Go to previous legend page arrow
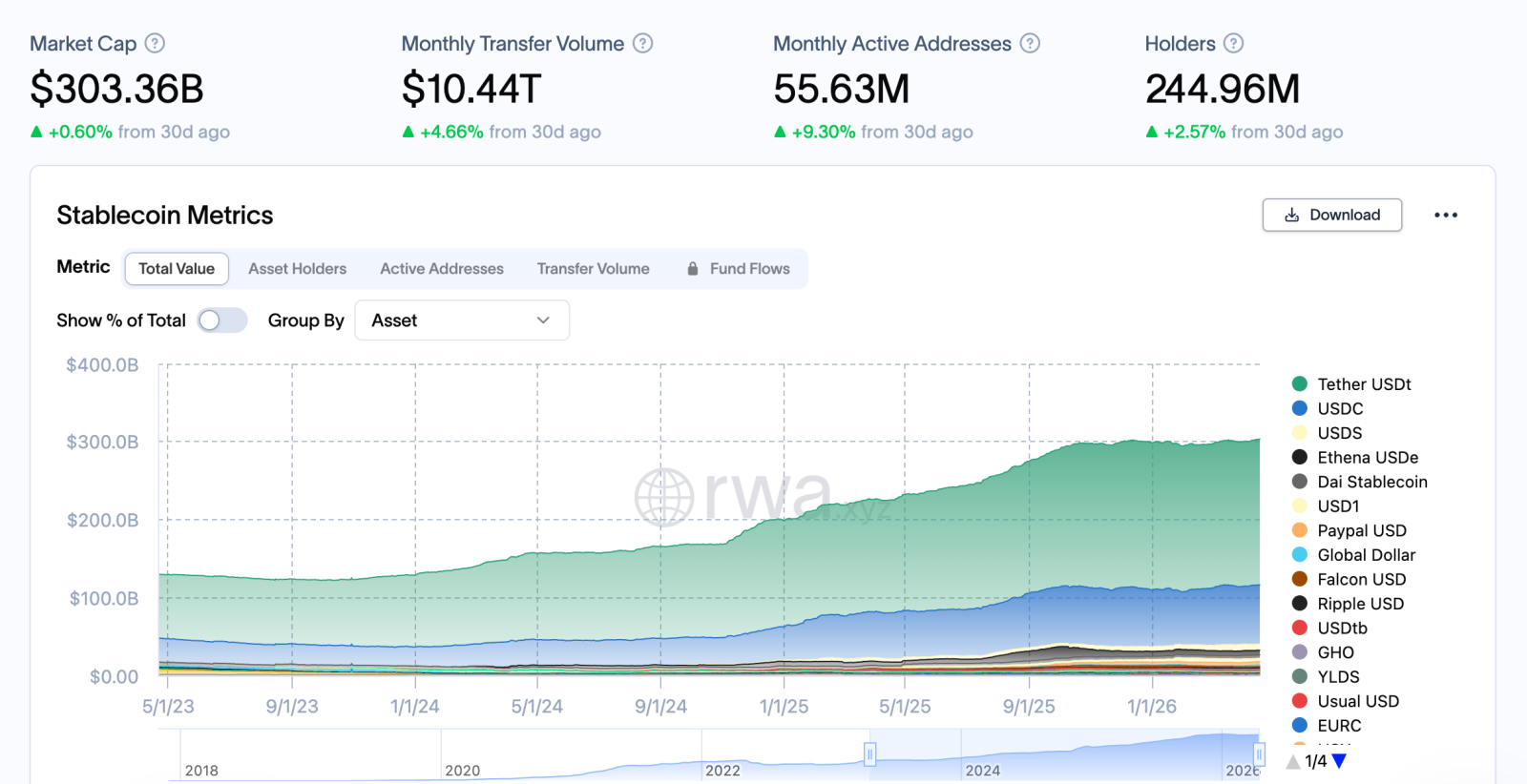The height and width of the screenshot is (784, 1527). tap(1293, 761)
